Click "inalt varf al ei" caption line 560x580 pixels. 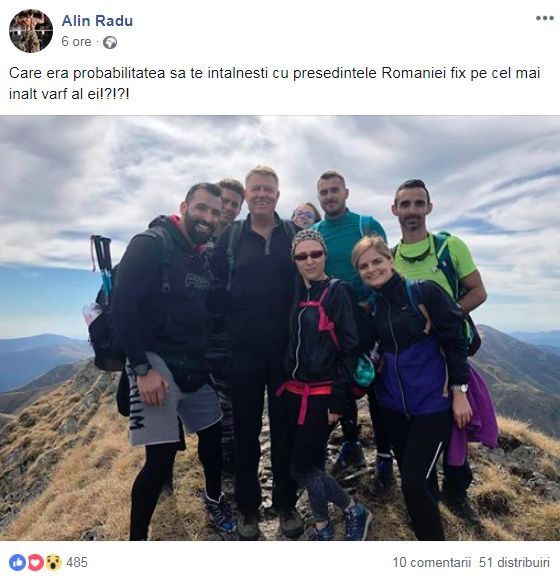point(69,94)
